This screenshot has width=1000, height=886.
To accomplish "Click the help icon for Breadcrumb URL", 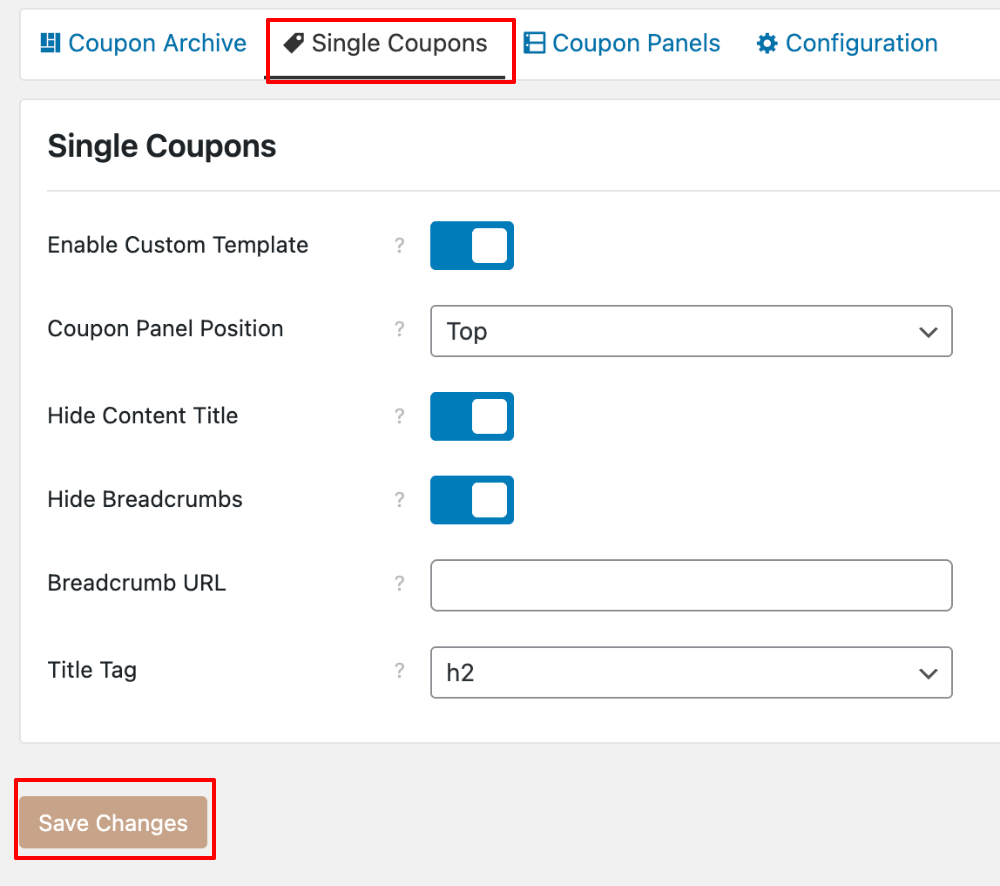I will click(400, 584).
